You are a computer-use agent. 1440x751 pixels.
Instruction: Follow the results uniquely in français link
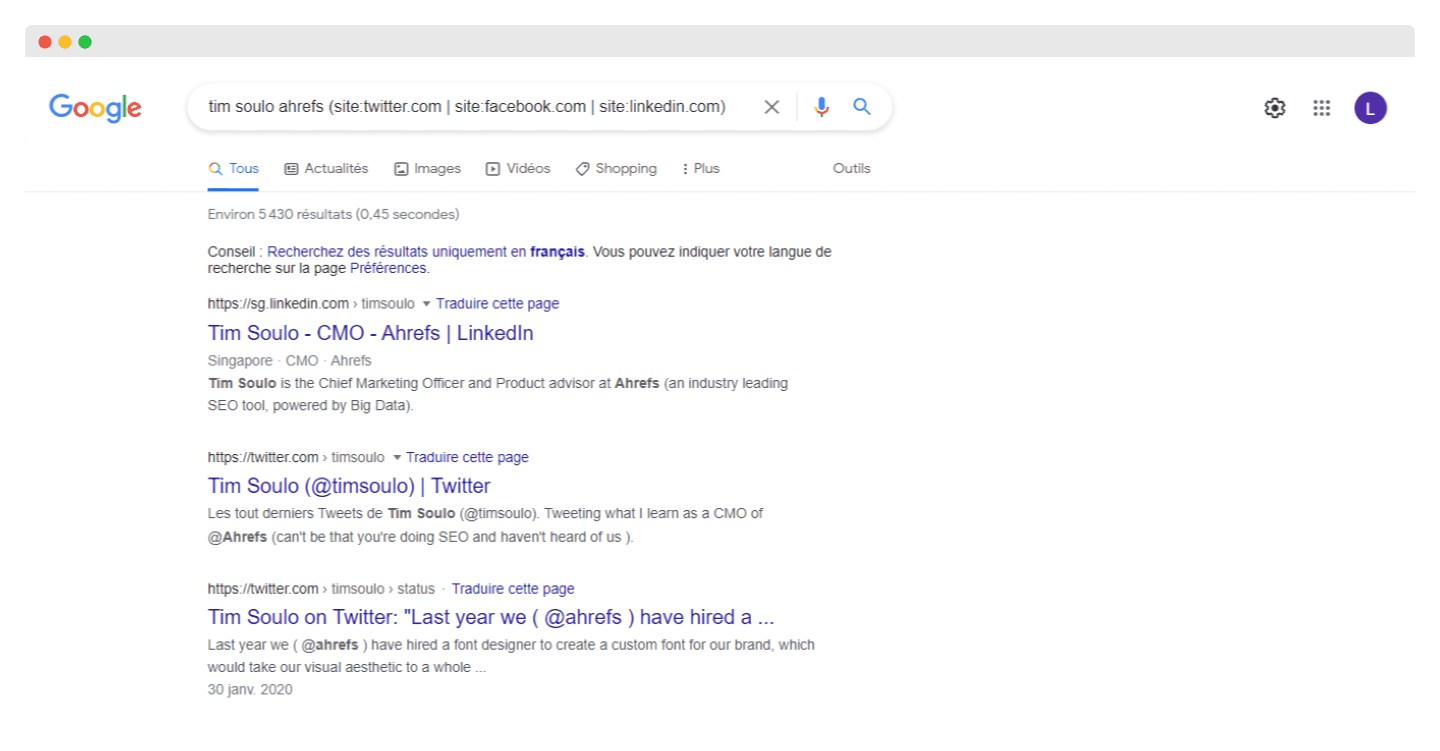426,252
